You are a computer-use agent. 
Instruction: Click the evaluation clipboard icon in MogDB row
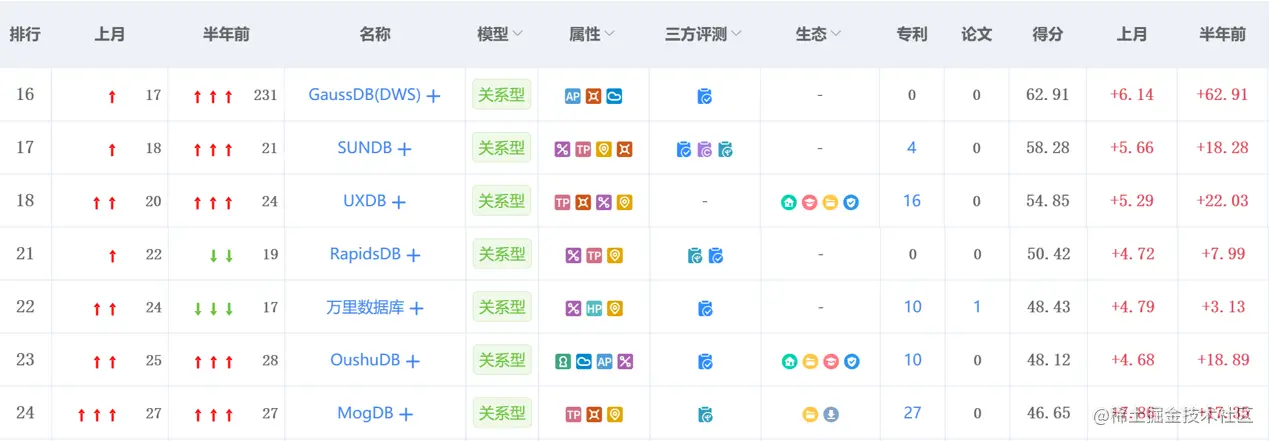[x=705, y=414]
